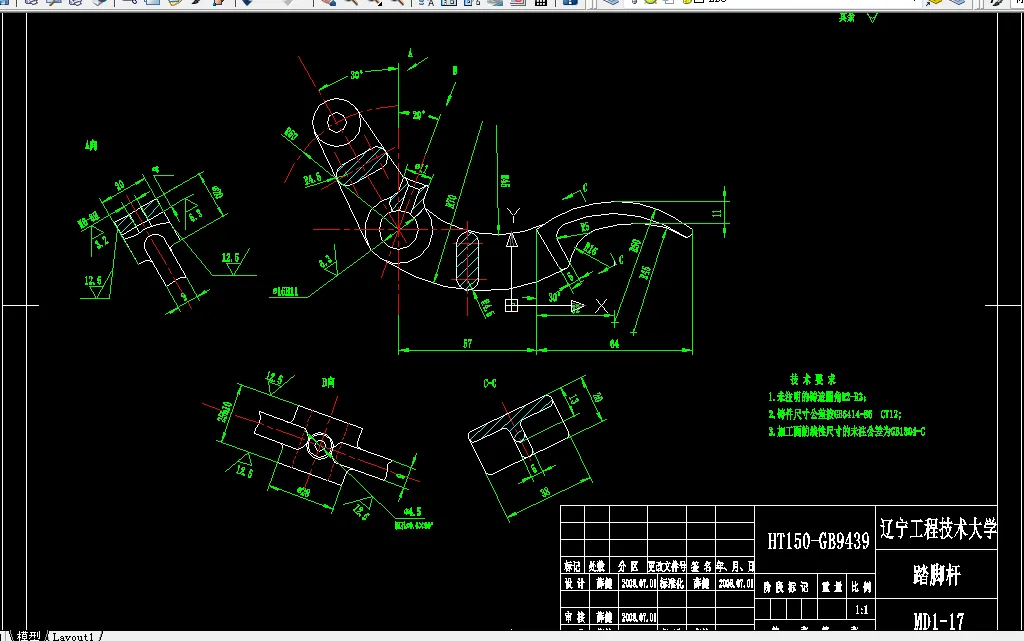Click the 辽宁工程技术大学 title text

coord(938,528)
